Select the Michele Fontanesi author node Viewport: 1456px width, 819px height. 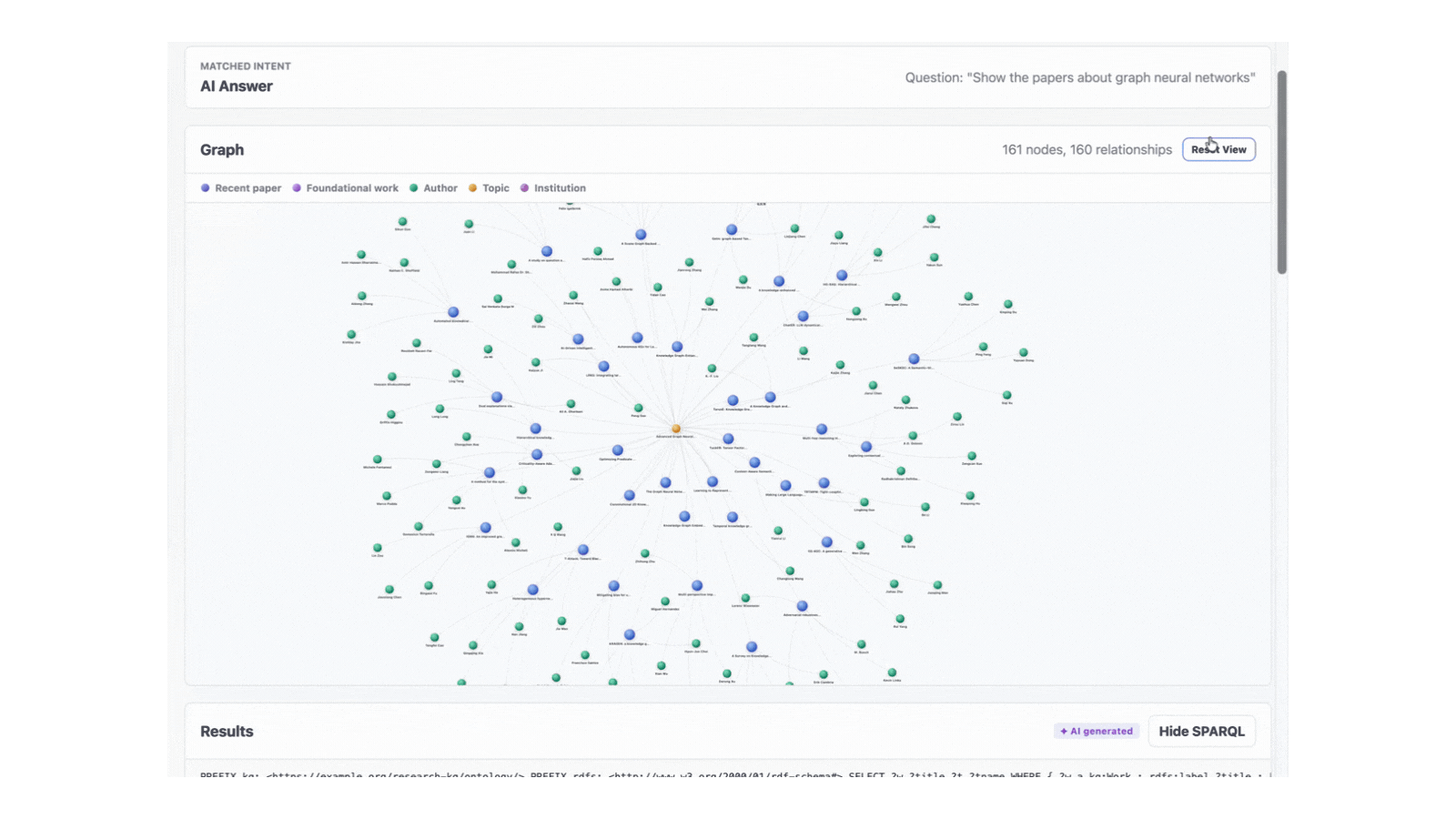pyautogui.click(x=377, y=460)
